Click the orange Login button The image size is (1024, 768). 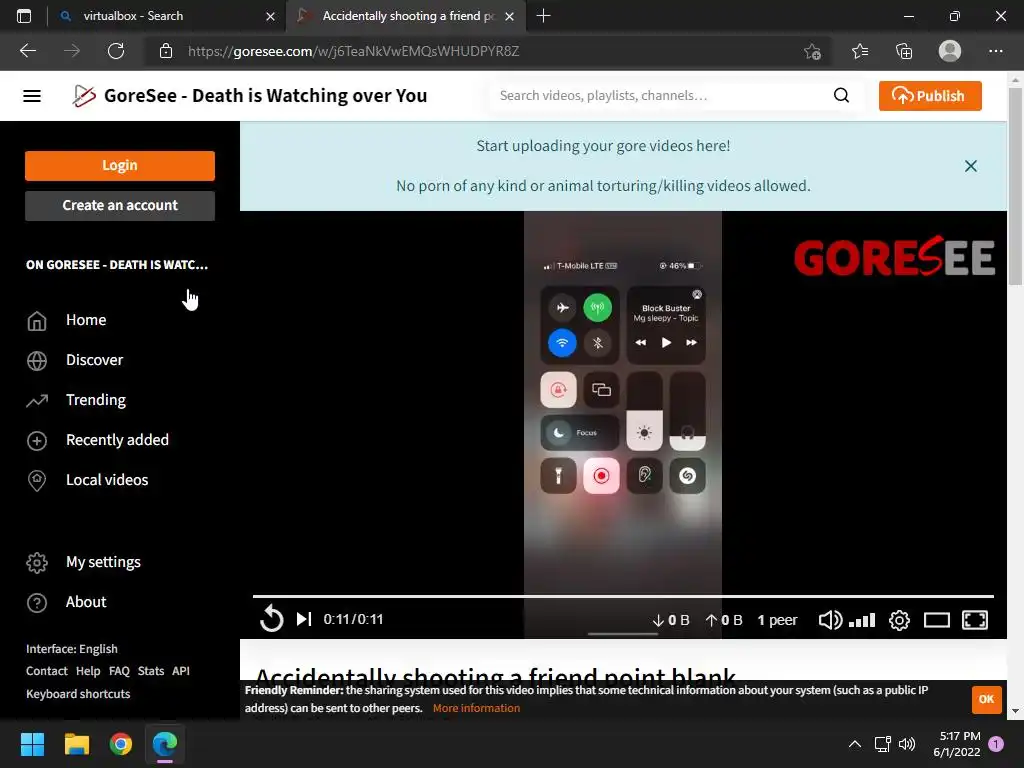coord(120,165)
